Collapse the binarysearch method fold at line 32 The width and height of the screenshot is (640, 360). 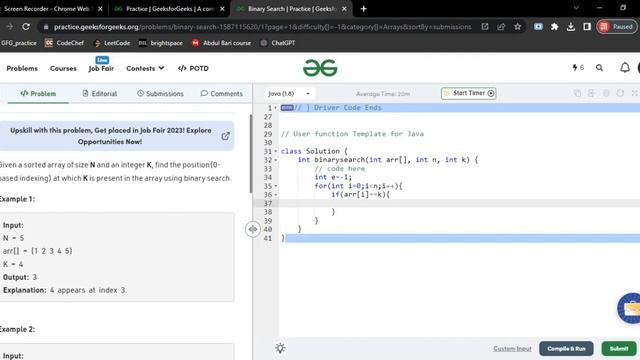(x=276, y=160)
